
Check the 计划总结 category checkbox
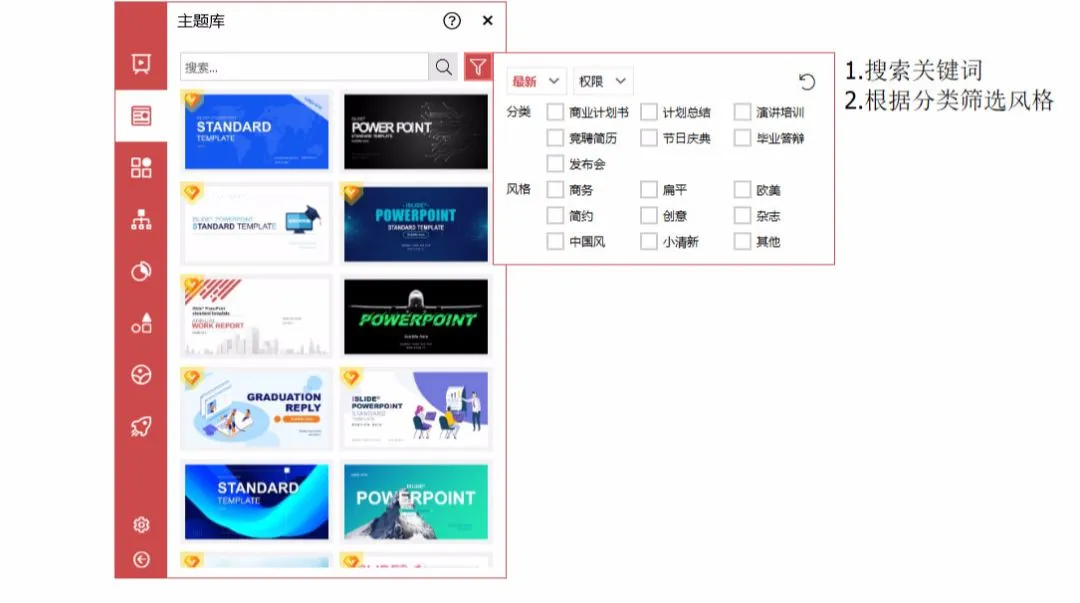pos(649,112)
